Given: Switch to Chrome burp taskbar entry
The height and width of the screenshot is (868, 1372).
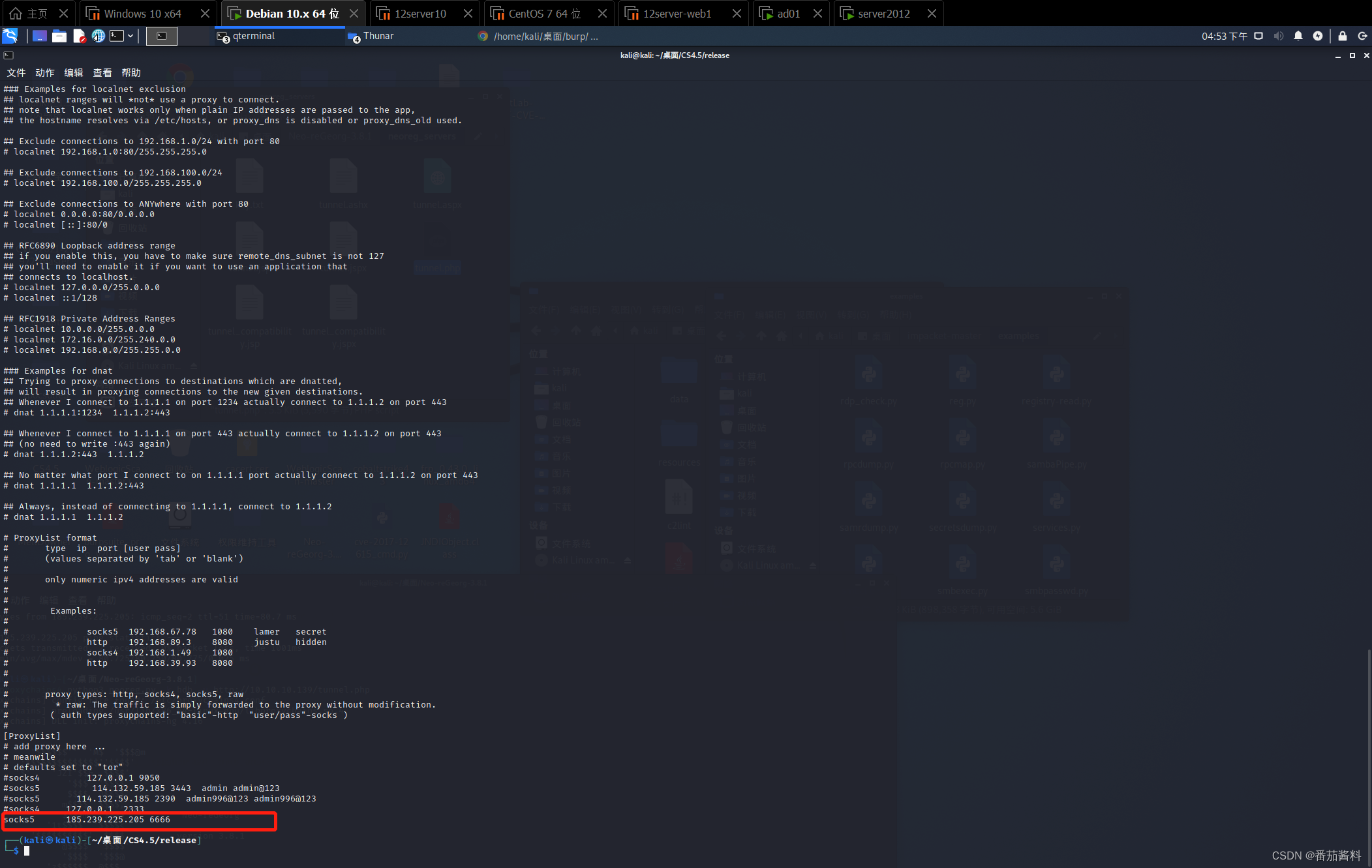Looking at the screenshot, I should 539,36.
